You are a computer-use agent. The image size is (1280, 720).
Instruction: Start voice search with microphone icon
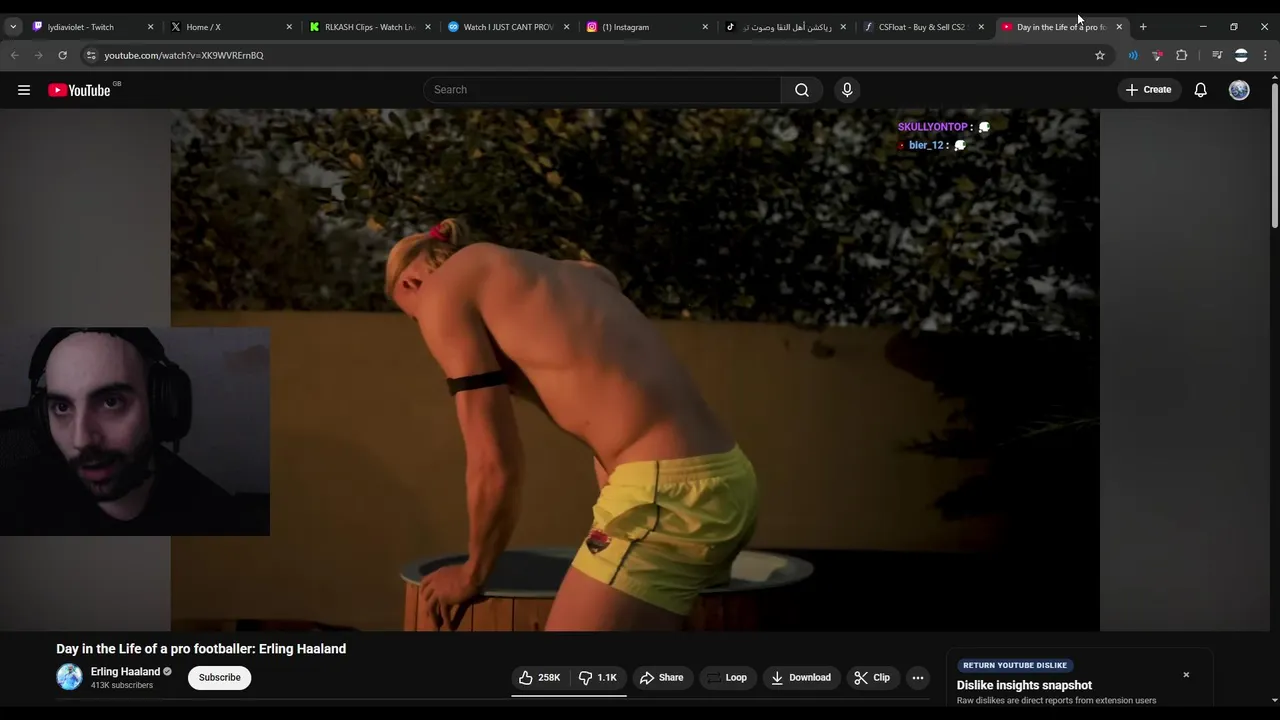[x=847, y=90]
